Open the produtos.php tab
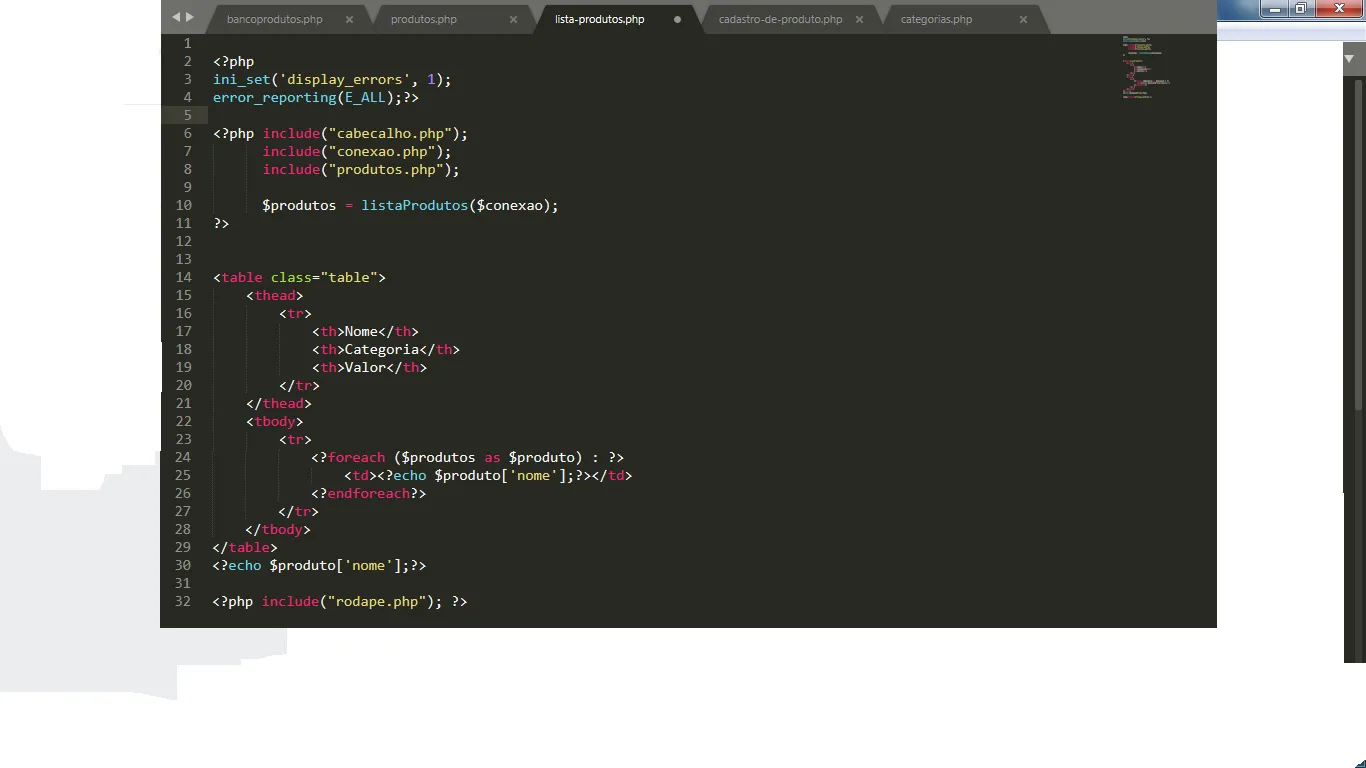Viewport: 1366px width, 768px height. (x=424, y=19)
